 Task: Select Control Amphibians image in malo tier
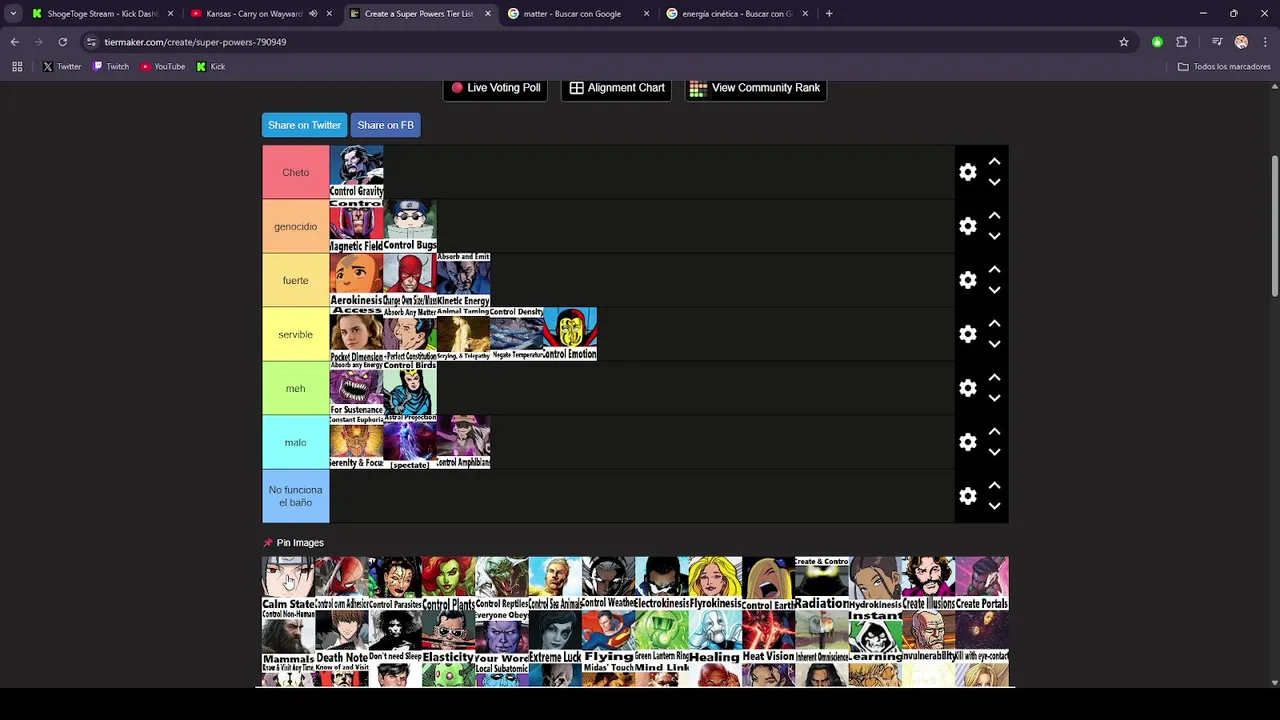pos(463,442)
